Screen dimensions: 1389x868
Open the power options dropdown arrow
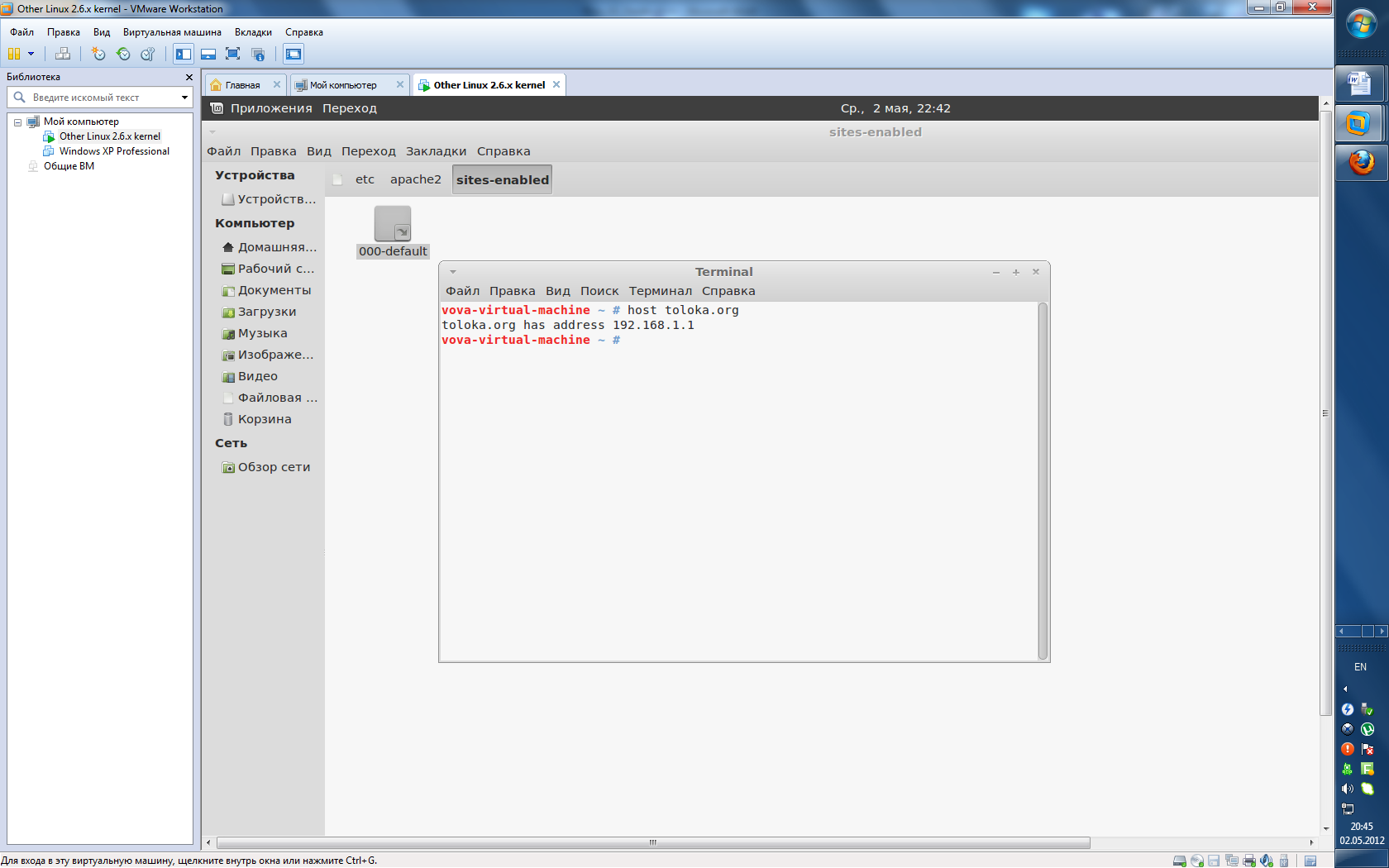pyautogui.click(x=31, y=54)
